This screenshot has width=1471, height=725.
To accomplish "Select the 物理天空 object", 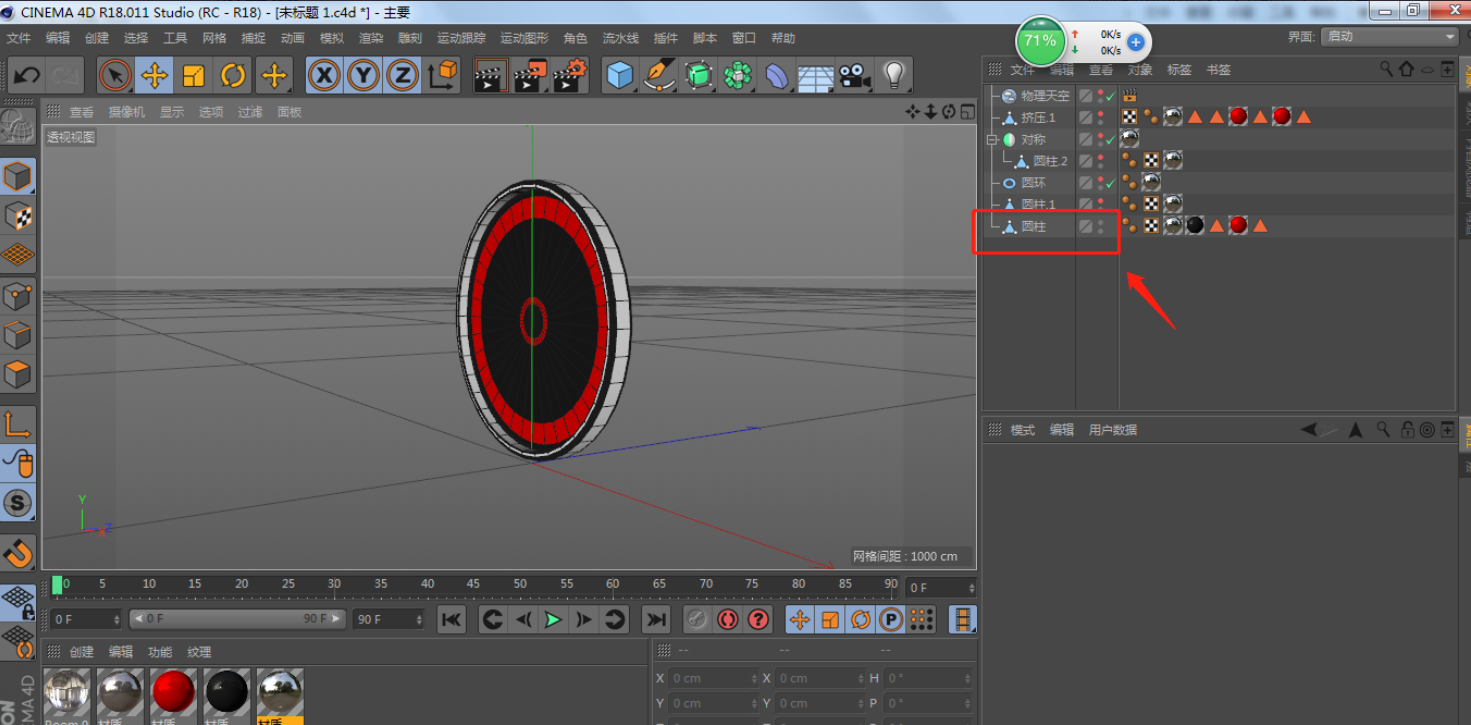I will [1045, 96].
